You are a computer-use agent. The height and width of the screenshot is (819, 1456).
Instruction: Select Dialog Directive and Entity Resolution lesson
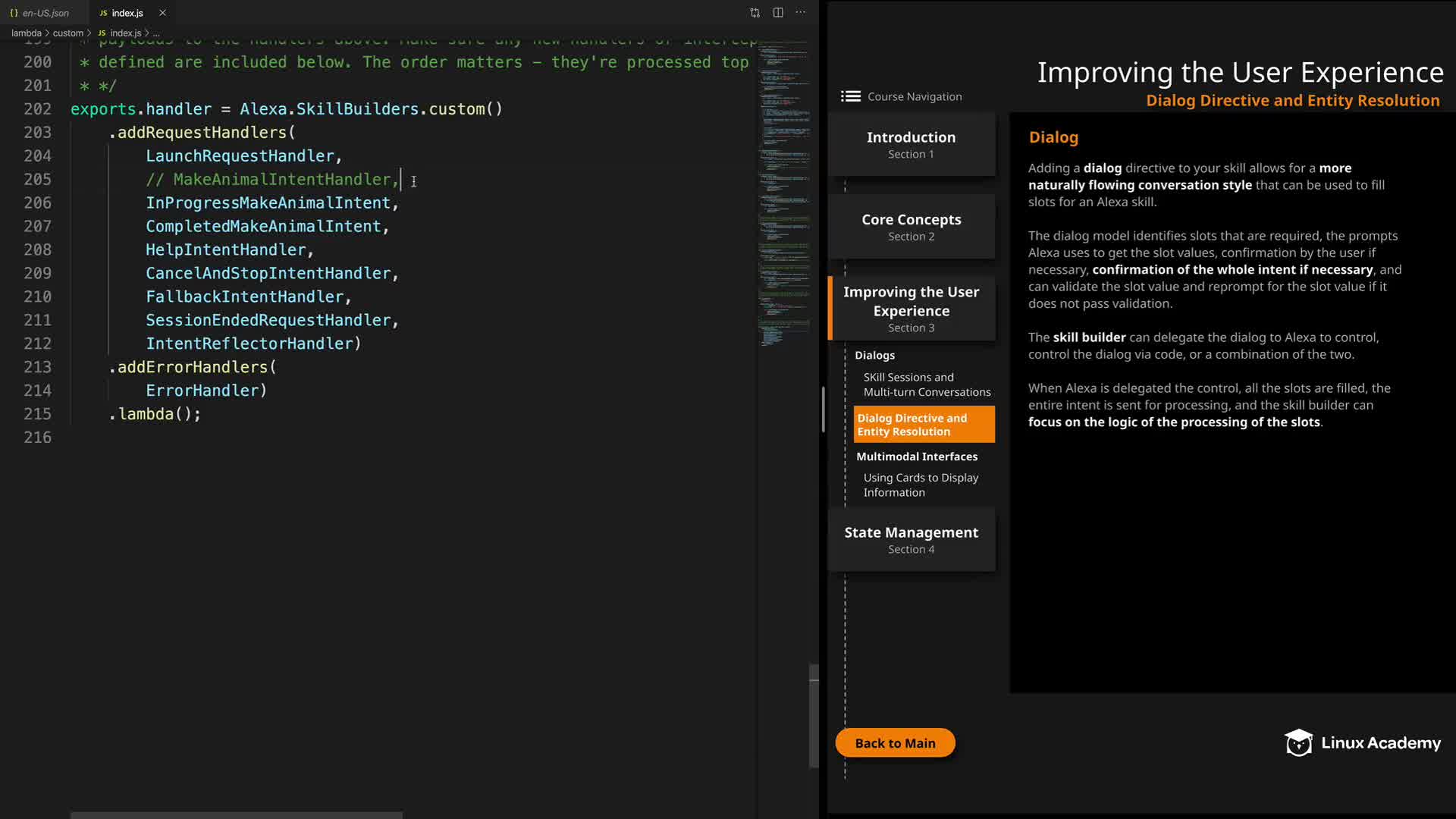pyautogui.click(x=924, y=425)
